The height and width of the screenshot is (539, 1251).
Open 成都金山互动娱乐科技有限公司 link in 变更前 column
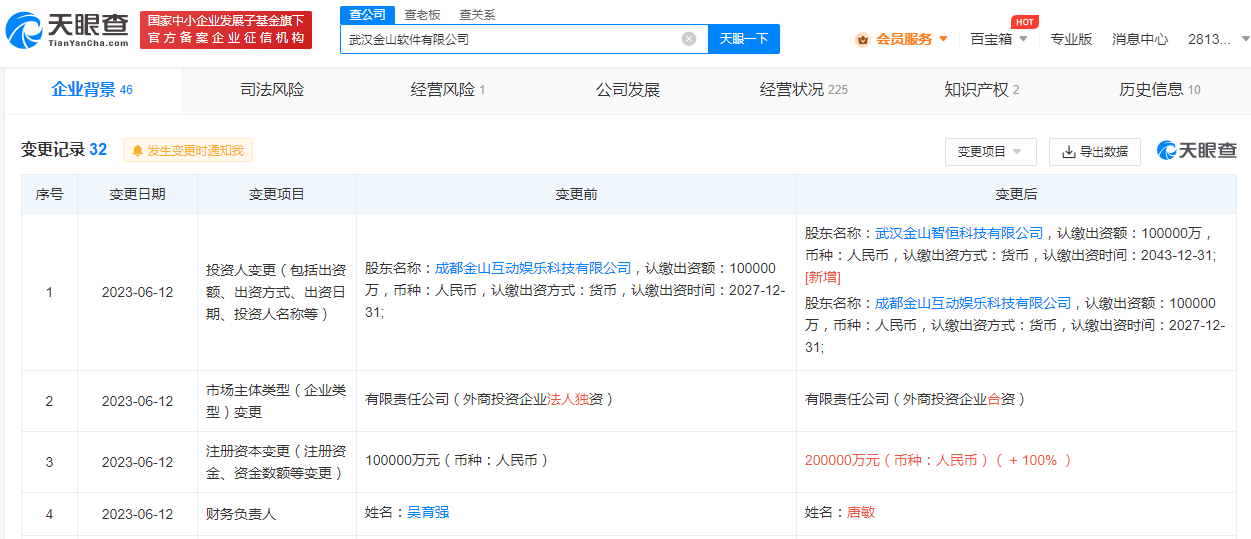pos(533,268)
